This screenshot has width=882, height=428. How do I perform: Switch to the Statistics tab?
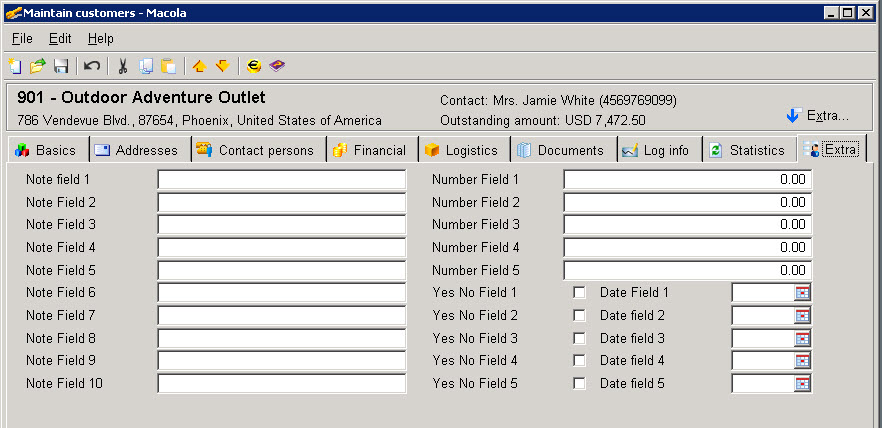pyautogui.click(x=749, y=150)
